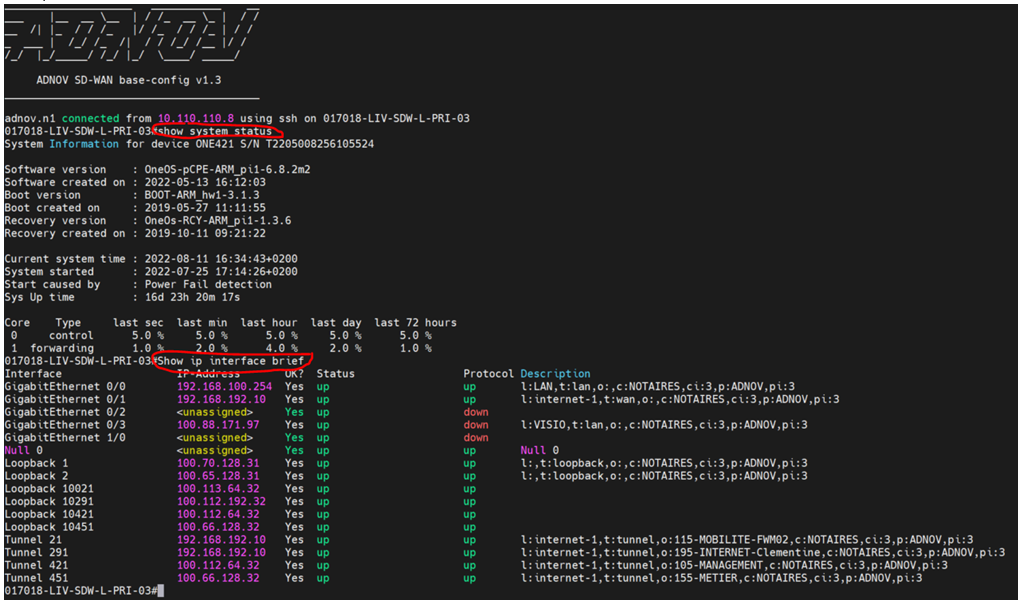Click IP address 100.88.171.97
Viewport: 1022px width, 604px height.
coord(218,425)
